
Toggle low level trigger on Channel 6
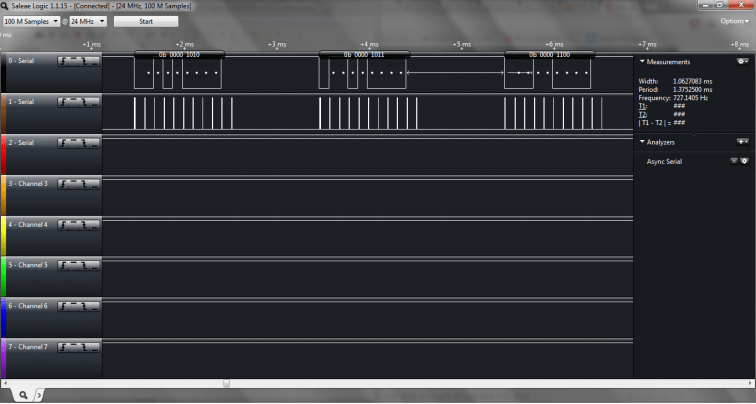[x=94, y=307]
